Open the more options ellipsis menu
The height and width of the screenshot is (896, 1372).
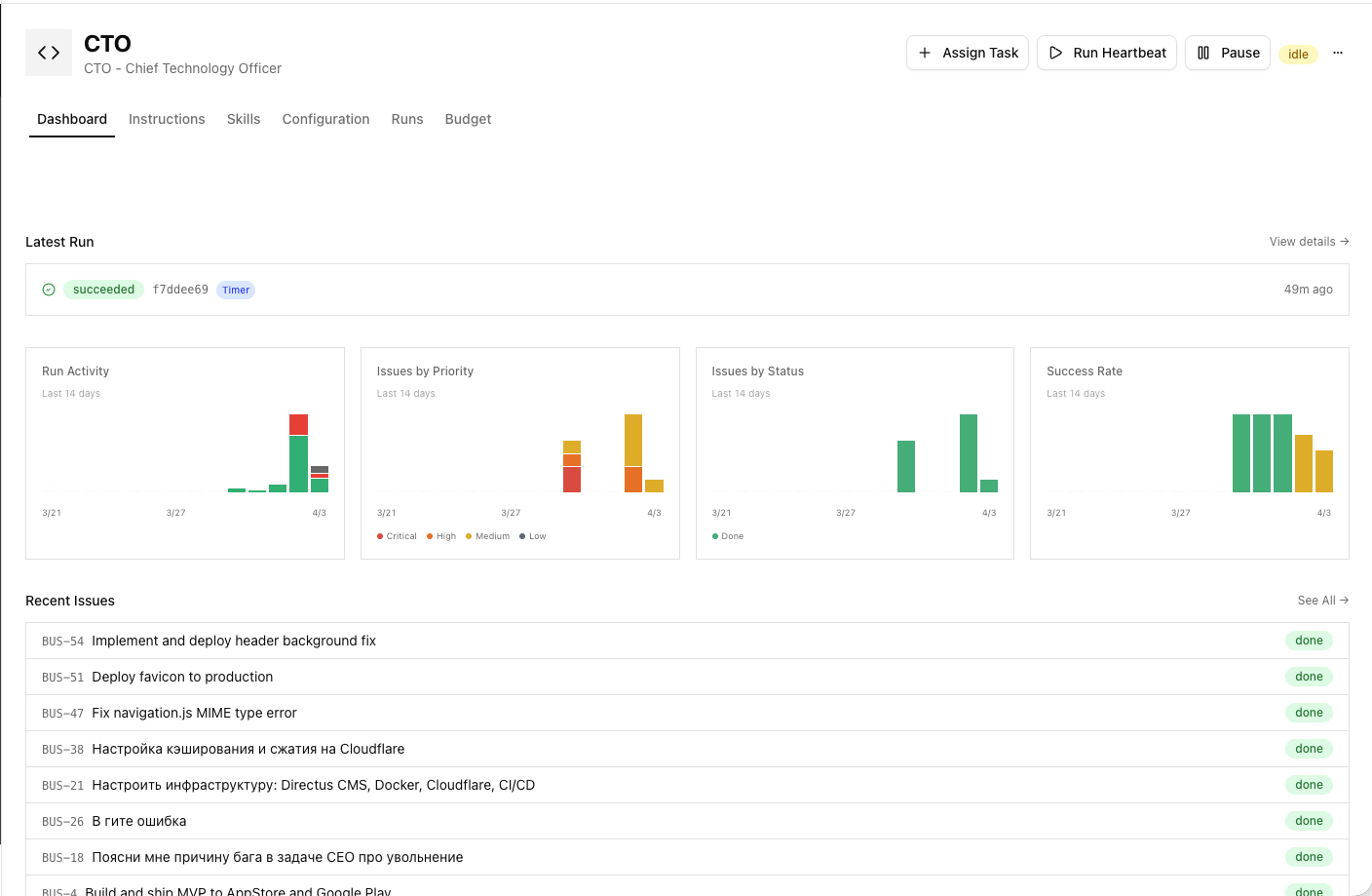(1338, 53)
